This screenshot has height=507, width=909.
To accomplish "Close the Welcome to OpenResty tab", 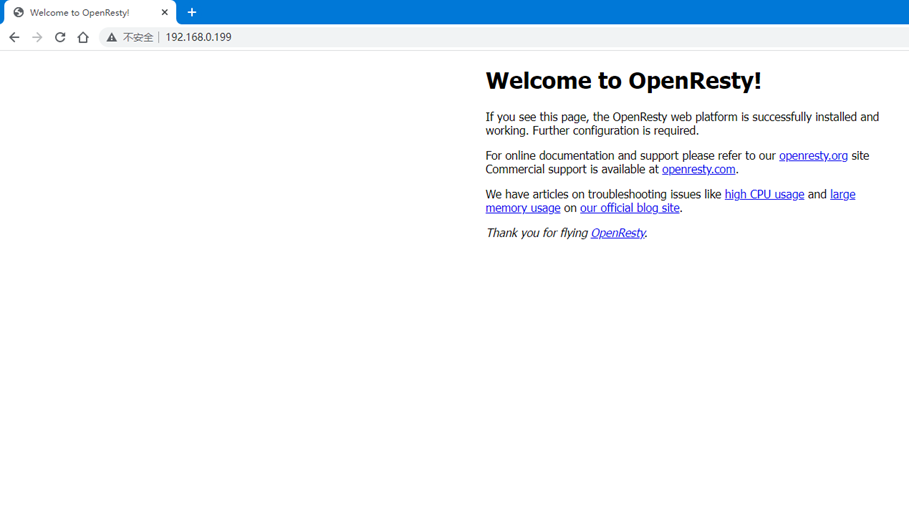I will [165, 12].
